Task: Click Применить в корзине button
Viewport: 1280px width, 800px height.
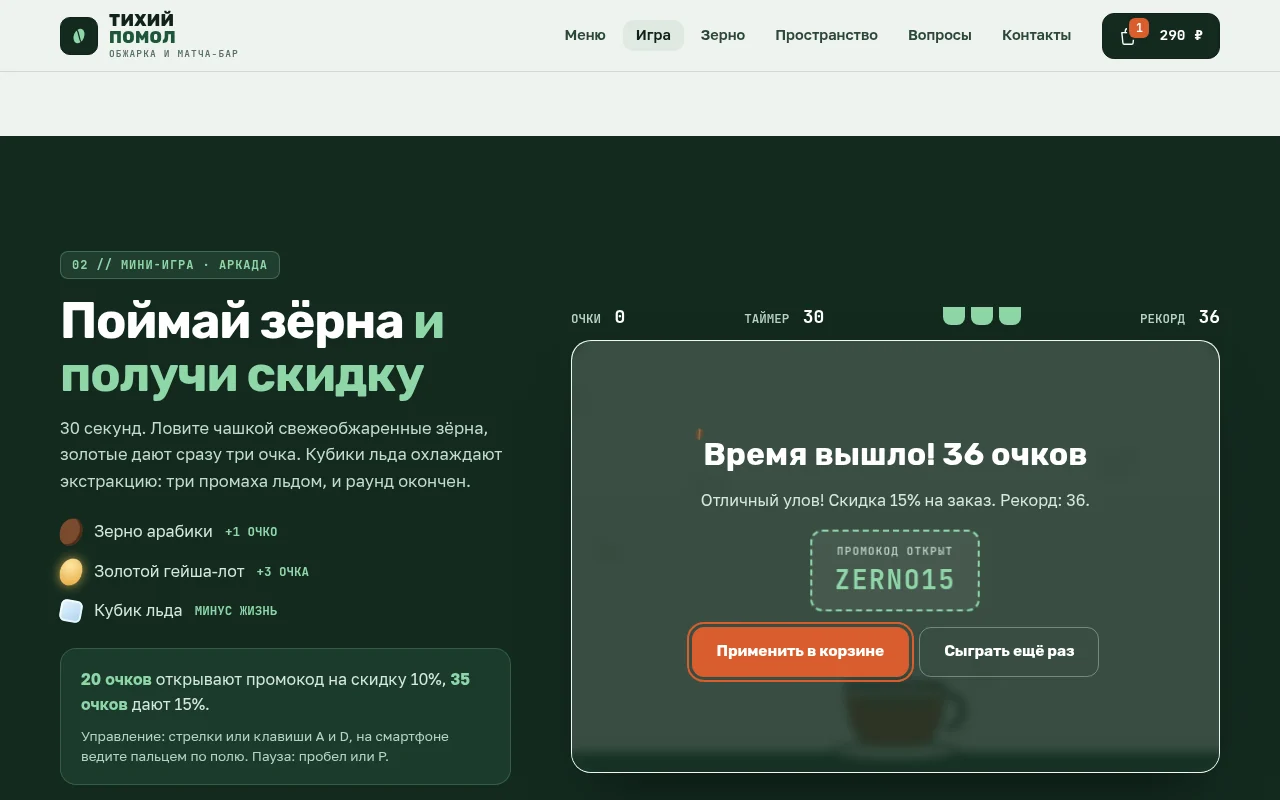Action: (800, 652)
